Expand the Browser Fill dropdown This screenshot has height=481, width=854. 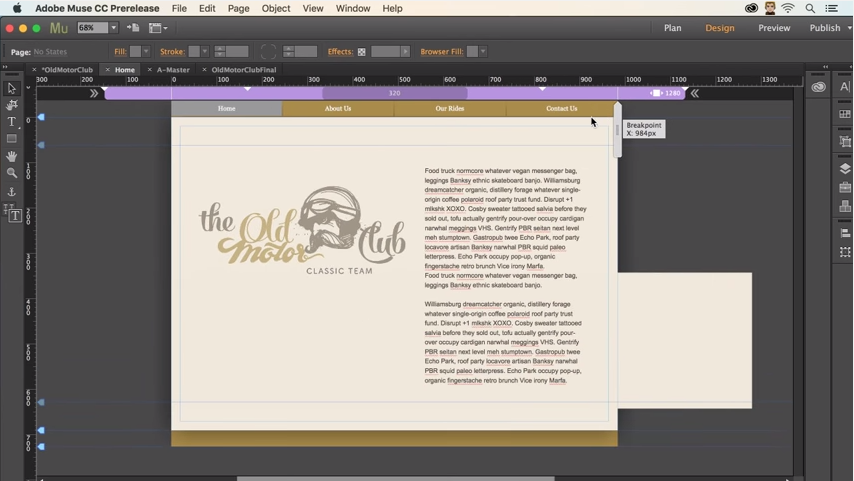483,51
